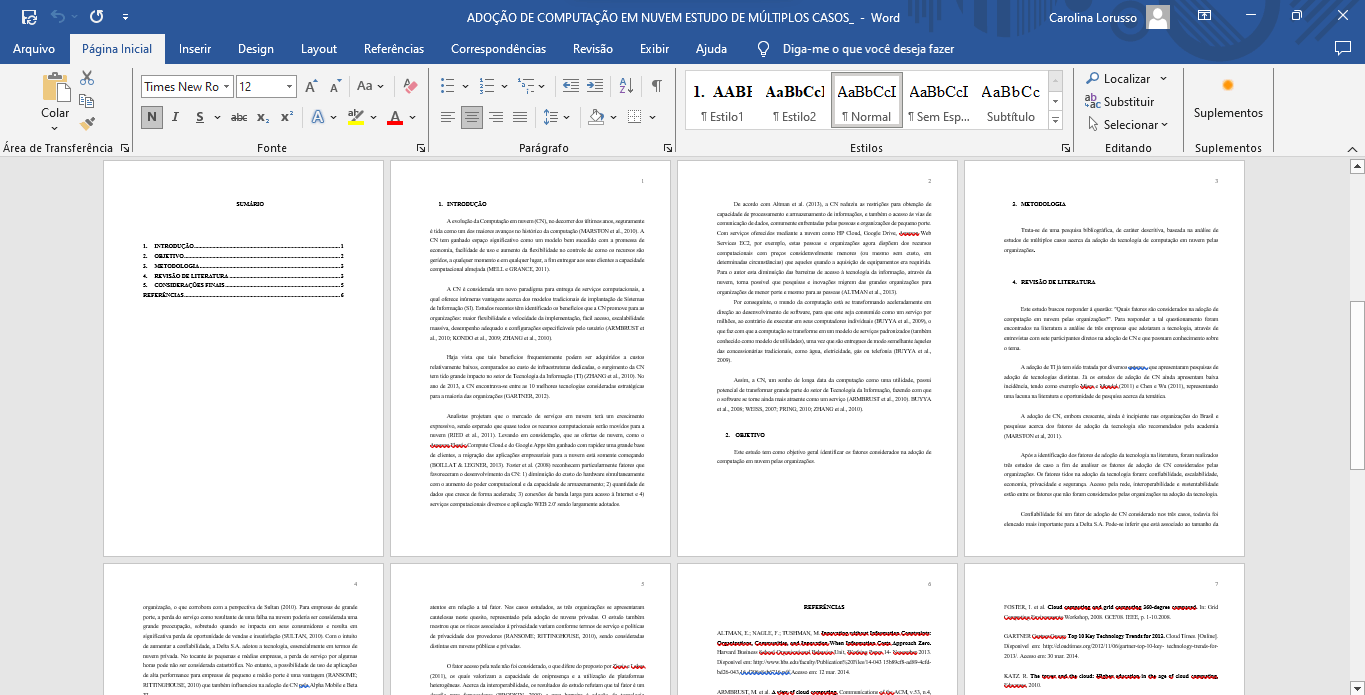1365x695 pixels.
Task: Open the Times New Roman font name dropdown
Action: click(227, 87)
